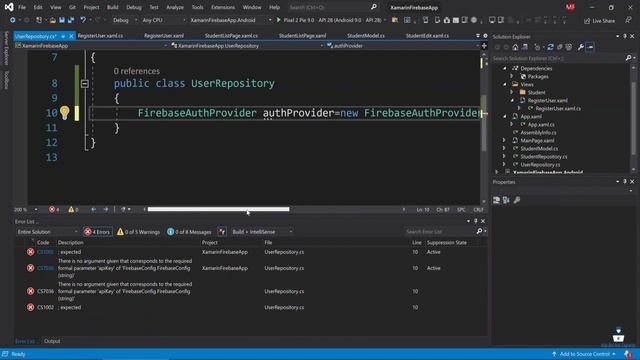Click the filter icon in Error List toolbar
This screenshot has width=640, height=360.
(x=222, y=232)
